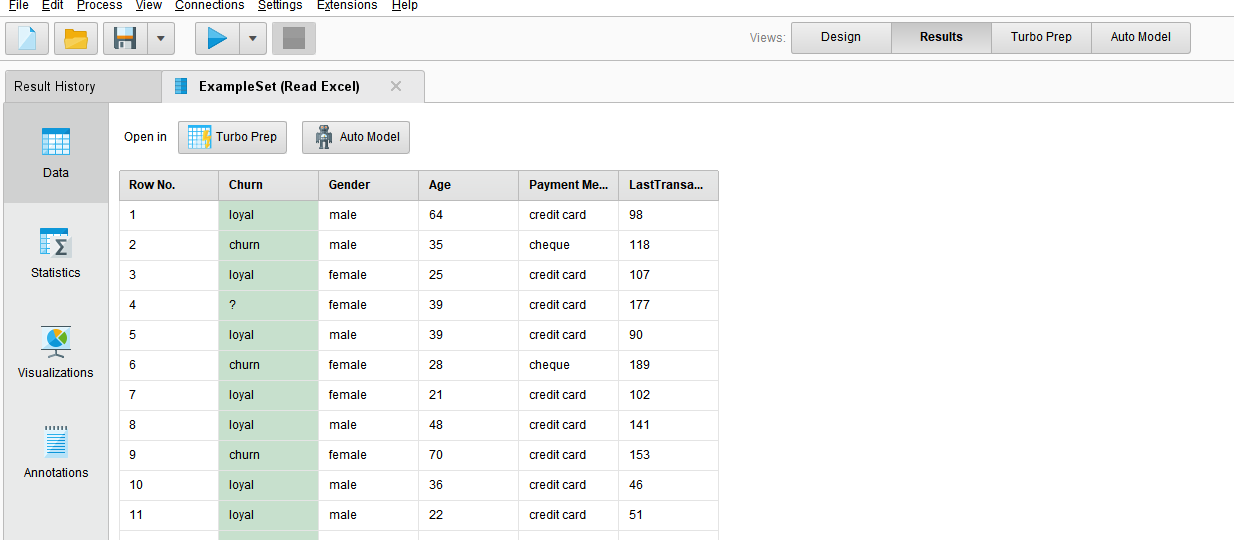Sort by the Age column header

click(469, 185)
